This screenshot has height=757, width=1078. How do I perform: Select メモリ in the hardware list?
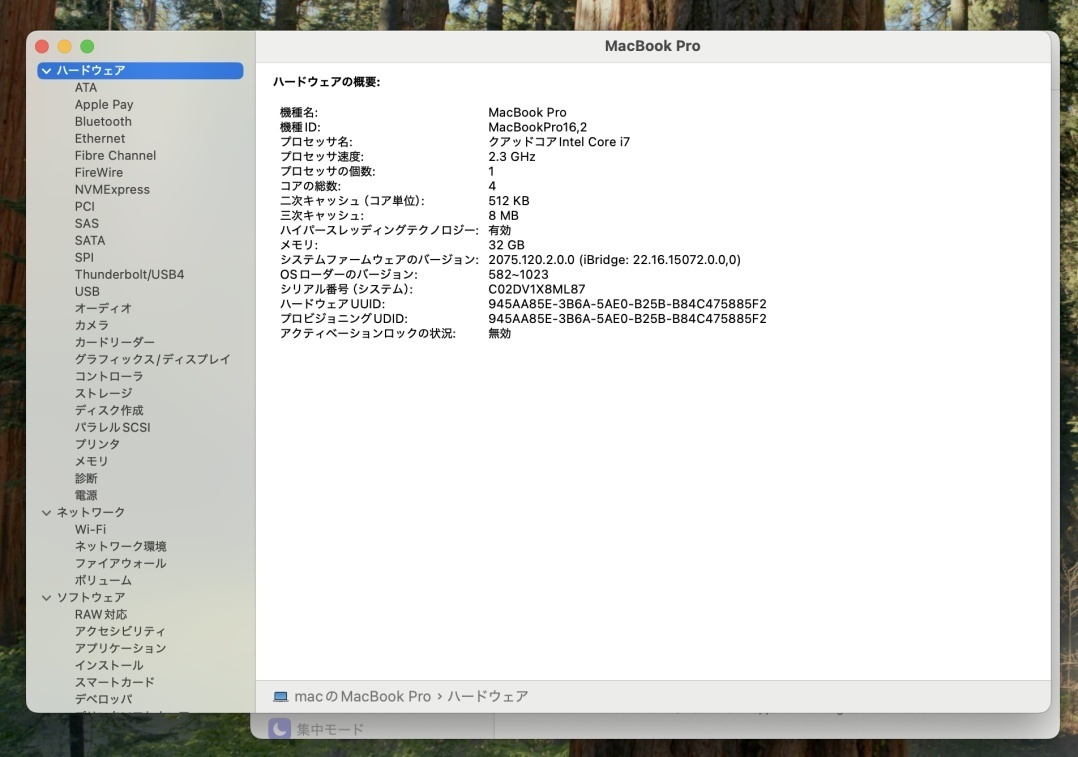[91, 462]
